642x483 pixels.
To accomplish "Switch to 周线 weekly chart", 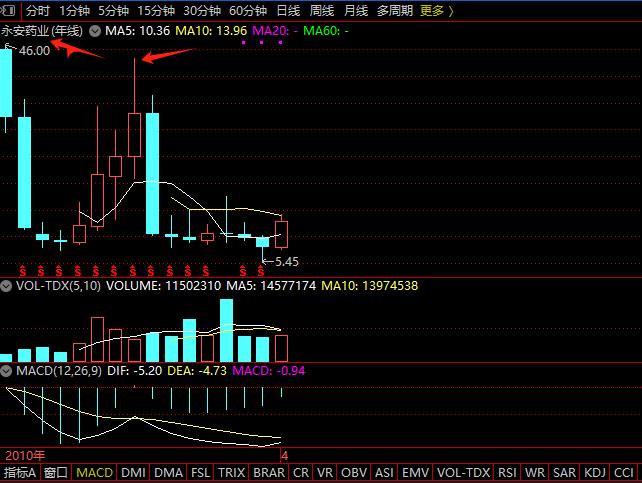I will click(x=322, y=11).
